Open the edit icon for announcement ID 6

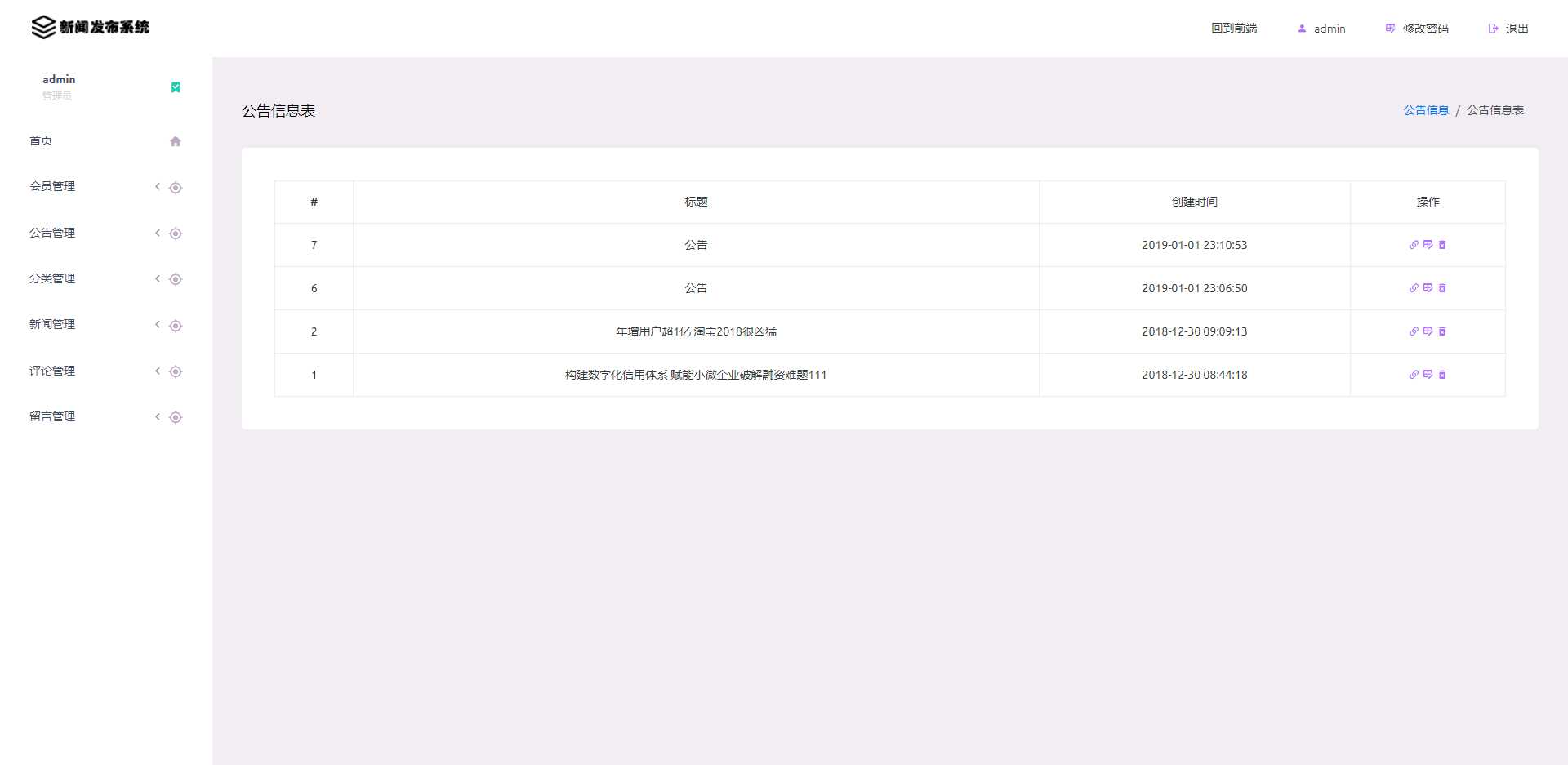(1428, 288)
